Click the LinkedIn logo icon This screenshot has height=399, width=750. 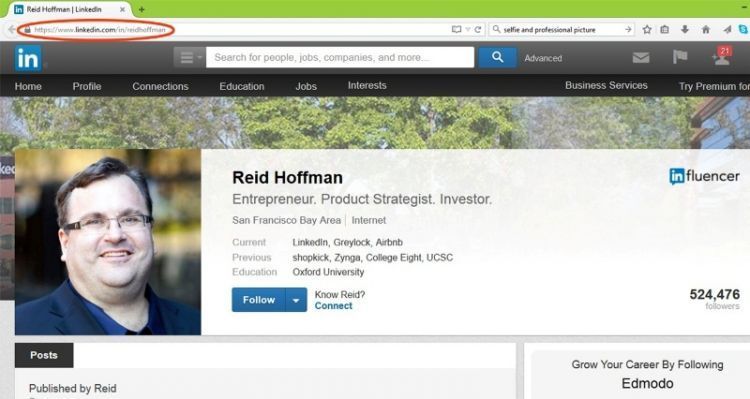click(28, 58)
